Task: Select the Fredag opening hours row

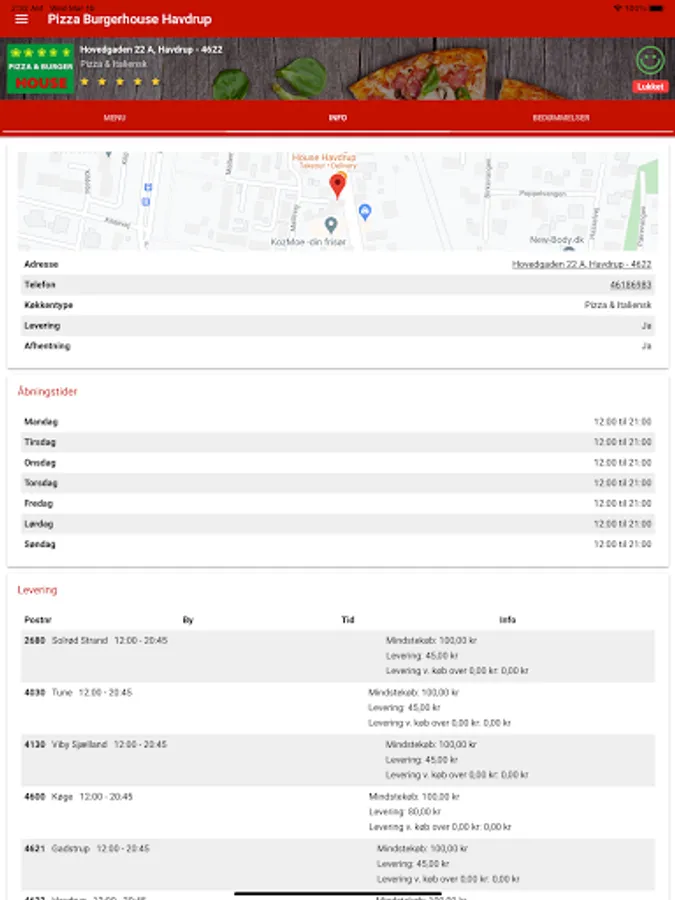Action: pos(338,503)
